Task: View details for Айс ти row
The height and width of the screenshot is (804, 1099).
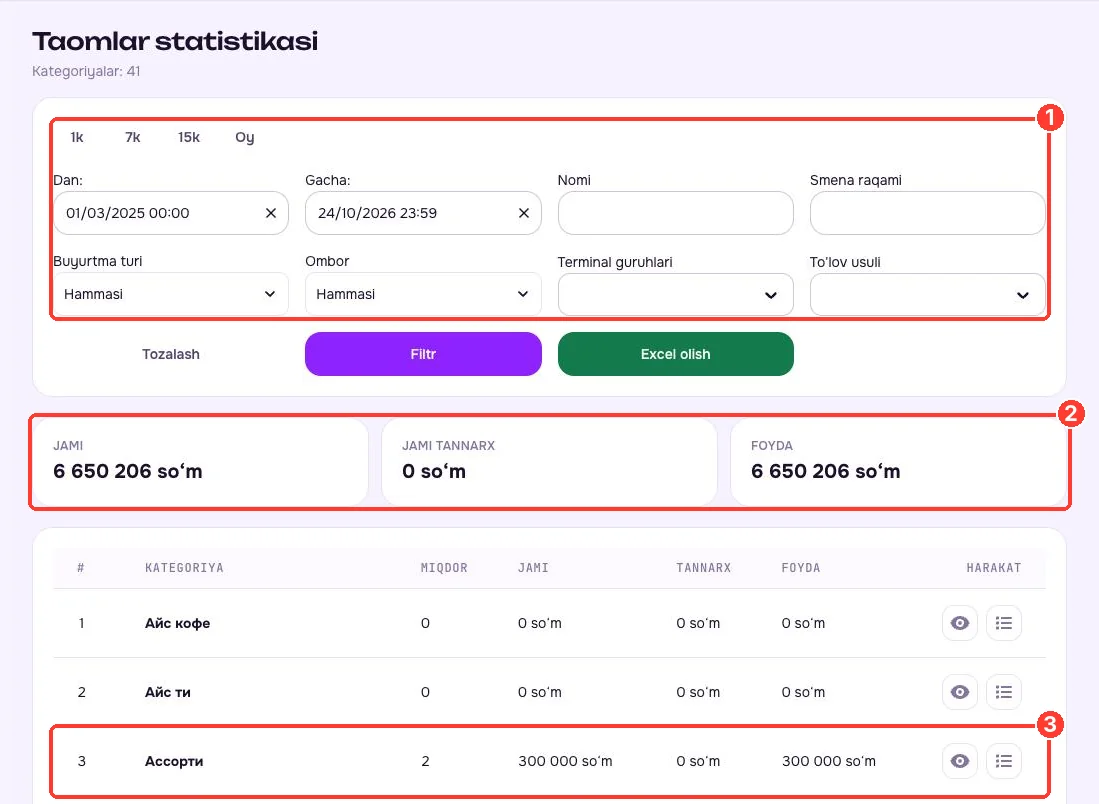Action: pyautogui.click(x=960, y=692)
